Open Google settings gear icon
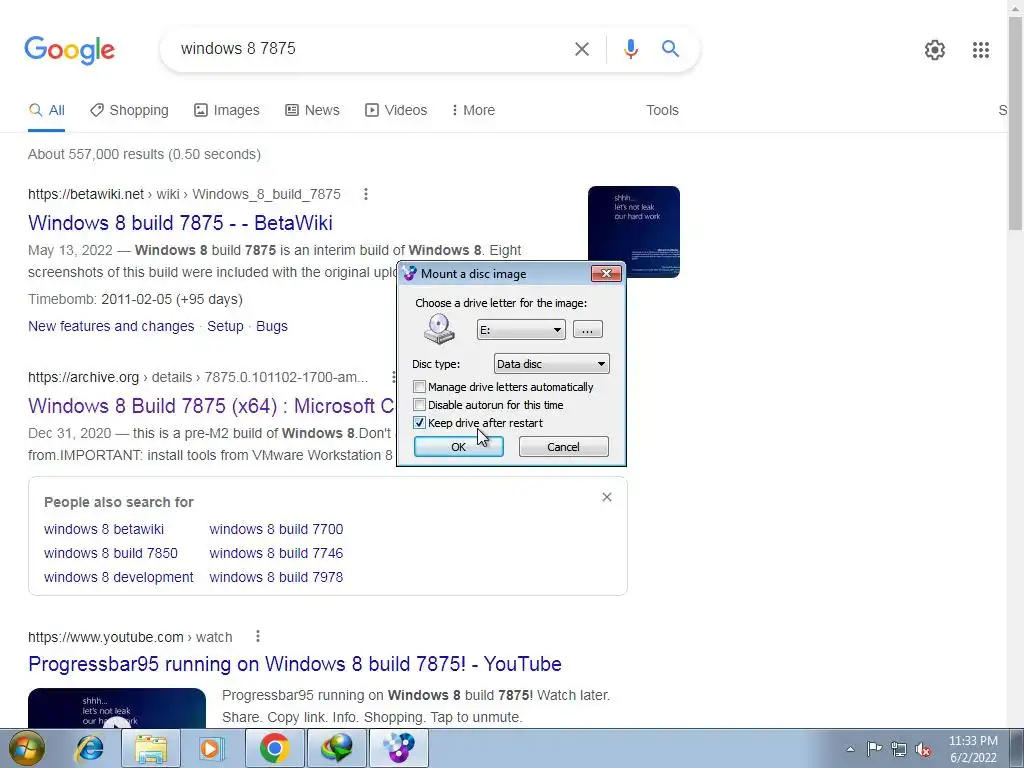Screen dimensions: 1024x768 (x=935, y=50)
